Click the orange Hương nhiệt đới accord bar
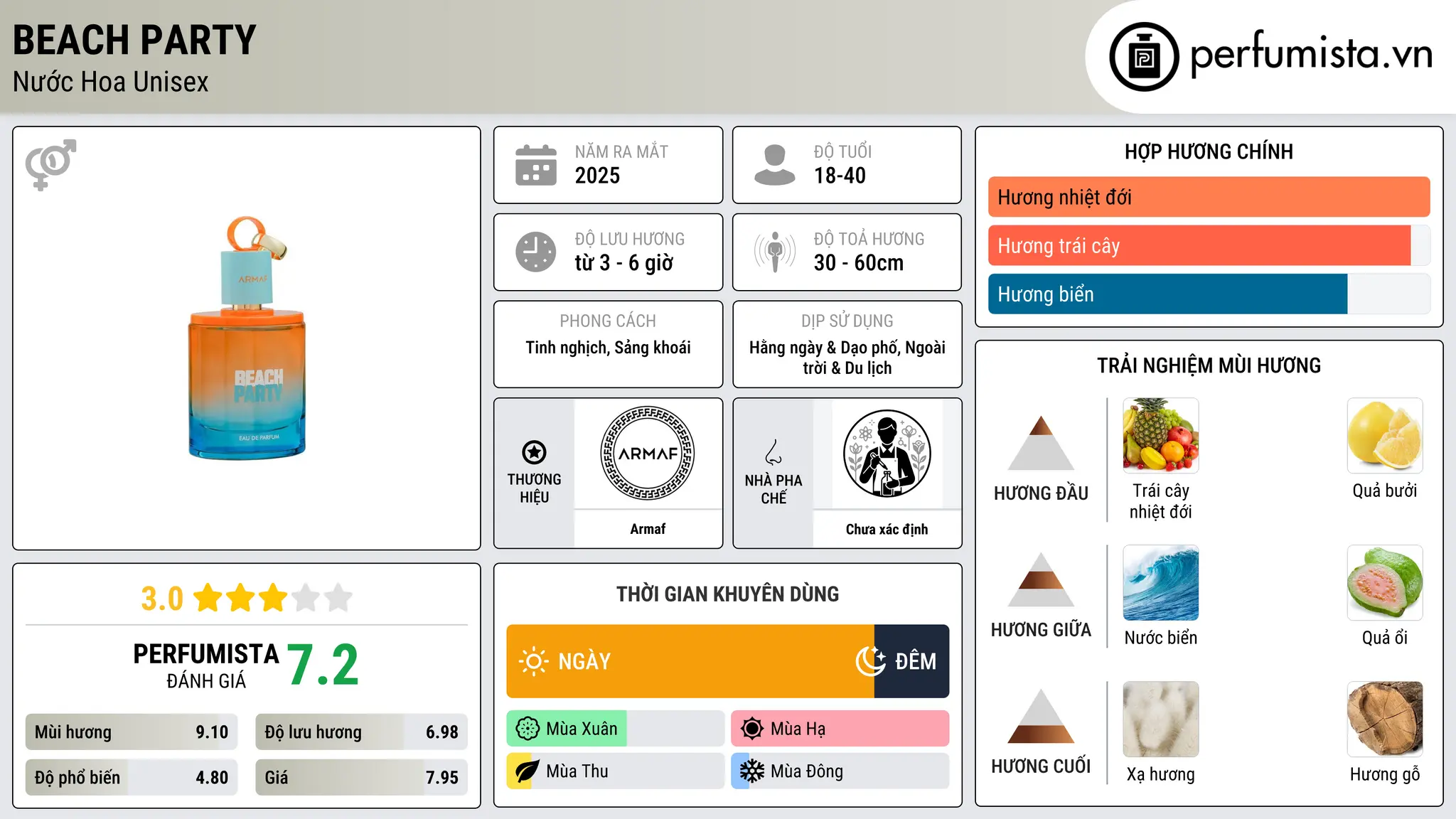This screenshot has width=1456, height=819. [x=1209, y=197]
